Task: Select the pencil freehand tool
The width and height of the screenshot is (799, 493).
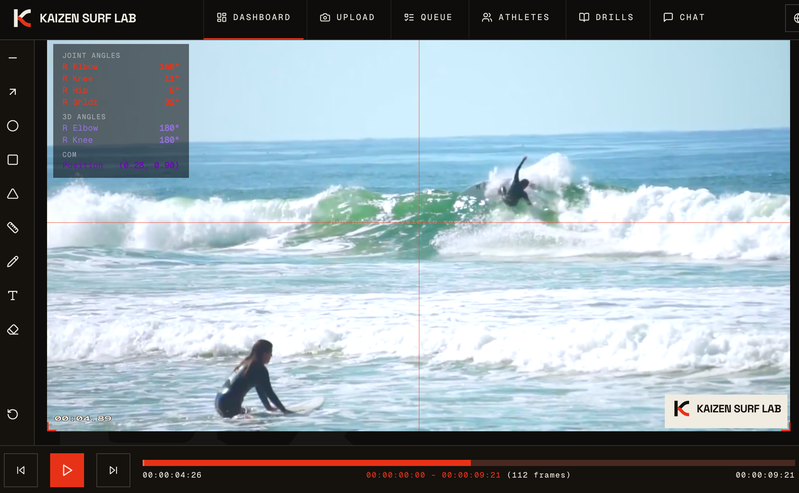Action: tap(13, 262)
